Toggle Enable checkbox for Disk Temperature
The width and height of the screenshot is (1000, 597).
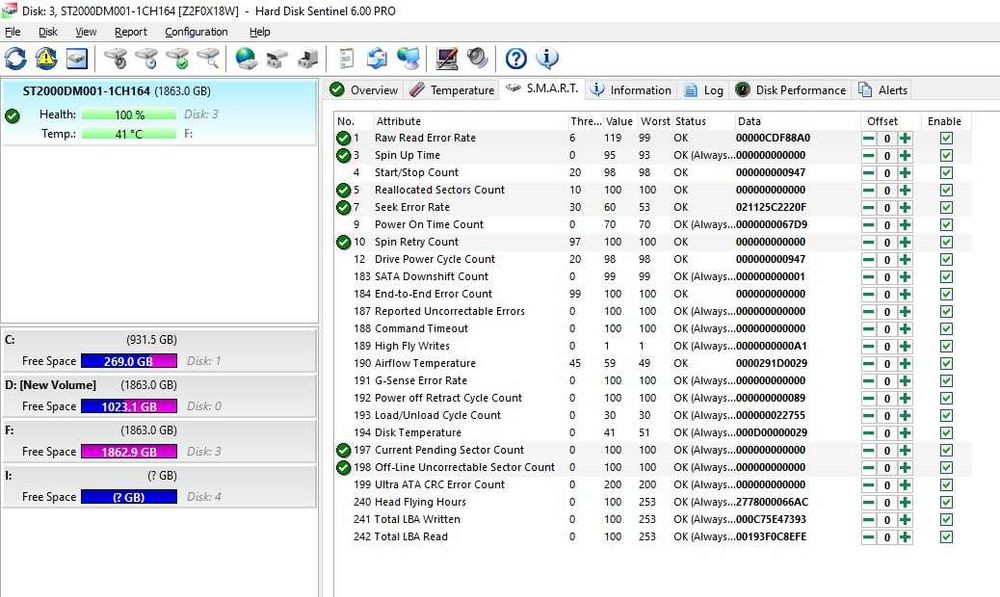[946, 433]
